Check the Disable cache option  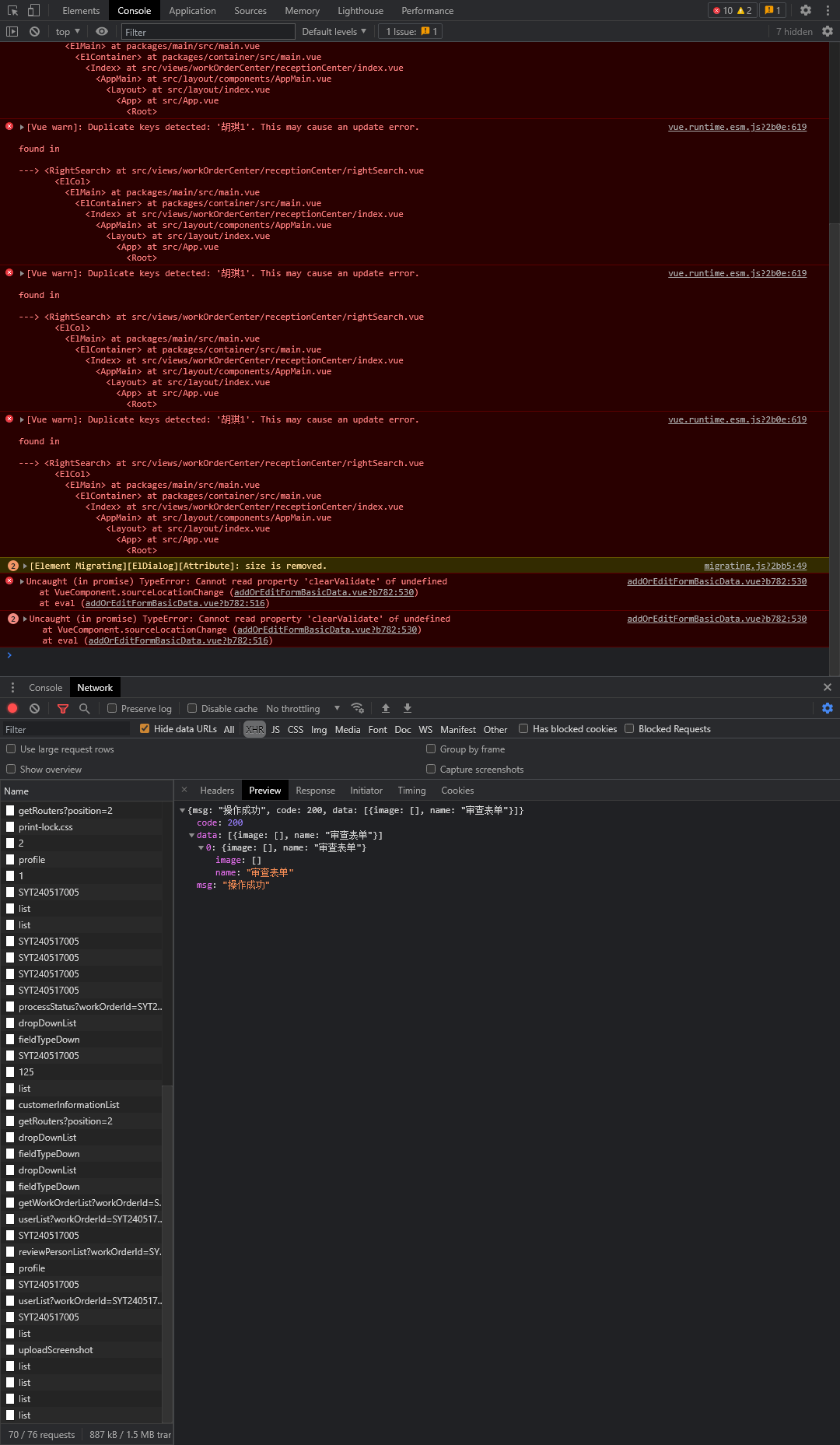coord(192,709)
